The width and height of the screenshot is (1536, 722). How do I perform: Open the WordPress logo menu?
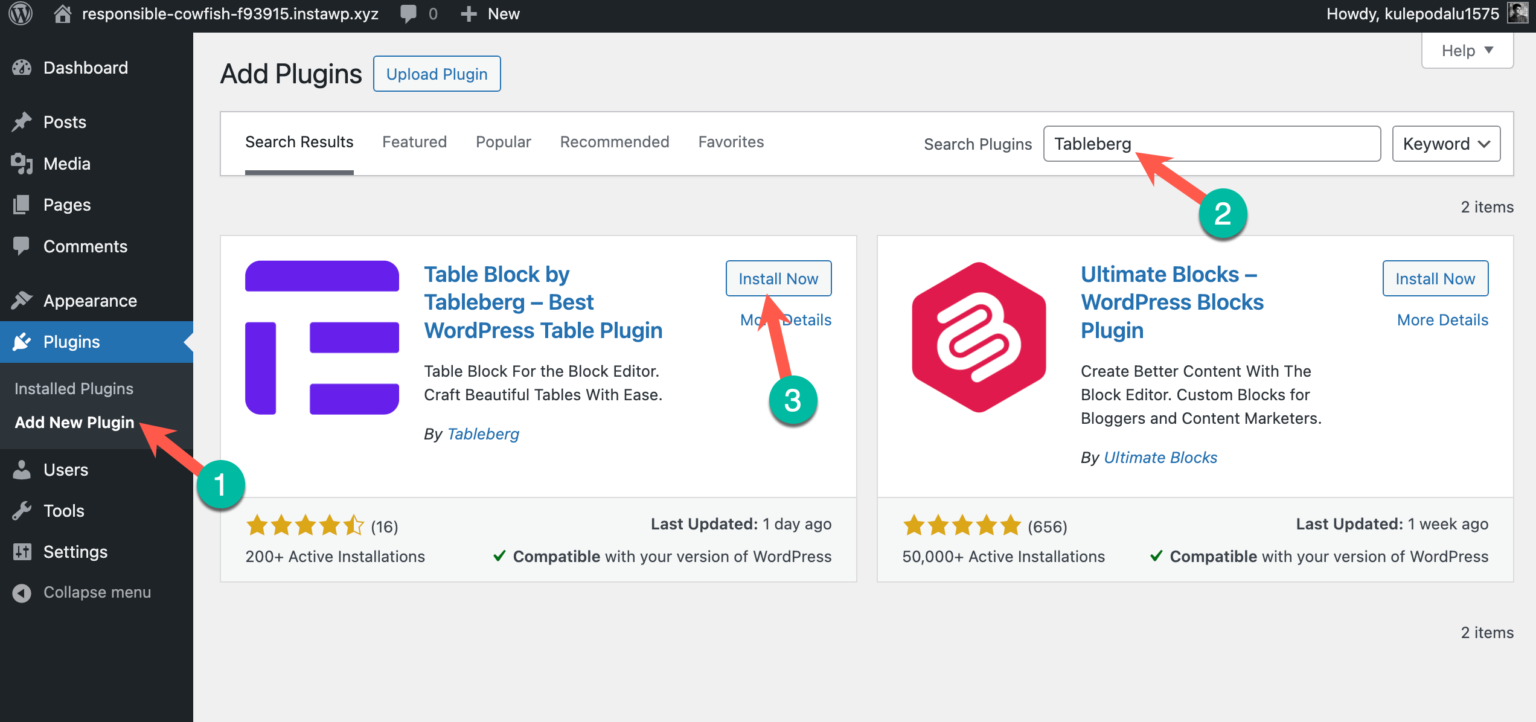pos(20,14)
